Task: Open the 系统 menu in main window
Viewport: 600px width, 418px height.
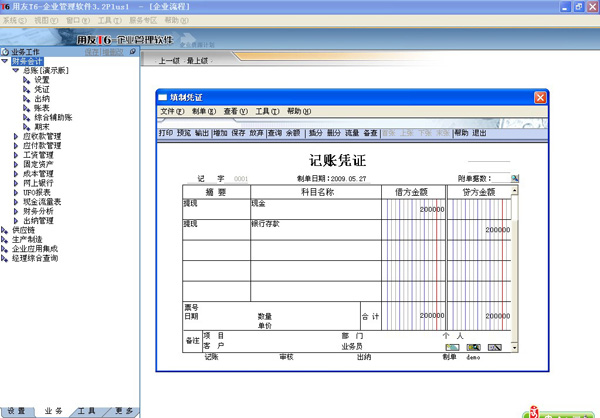Action: pos(15,20)
